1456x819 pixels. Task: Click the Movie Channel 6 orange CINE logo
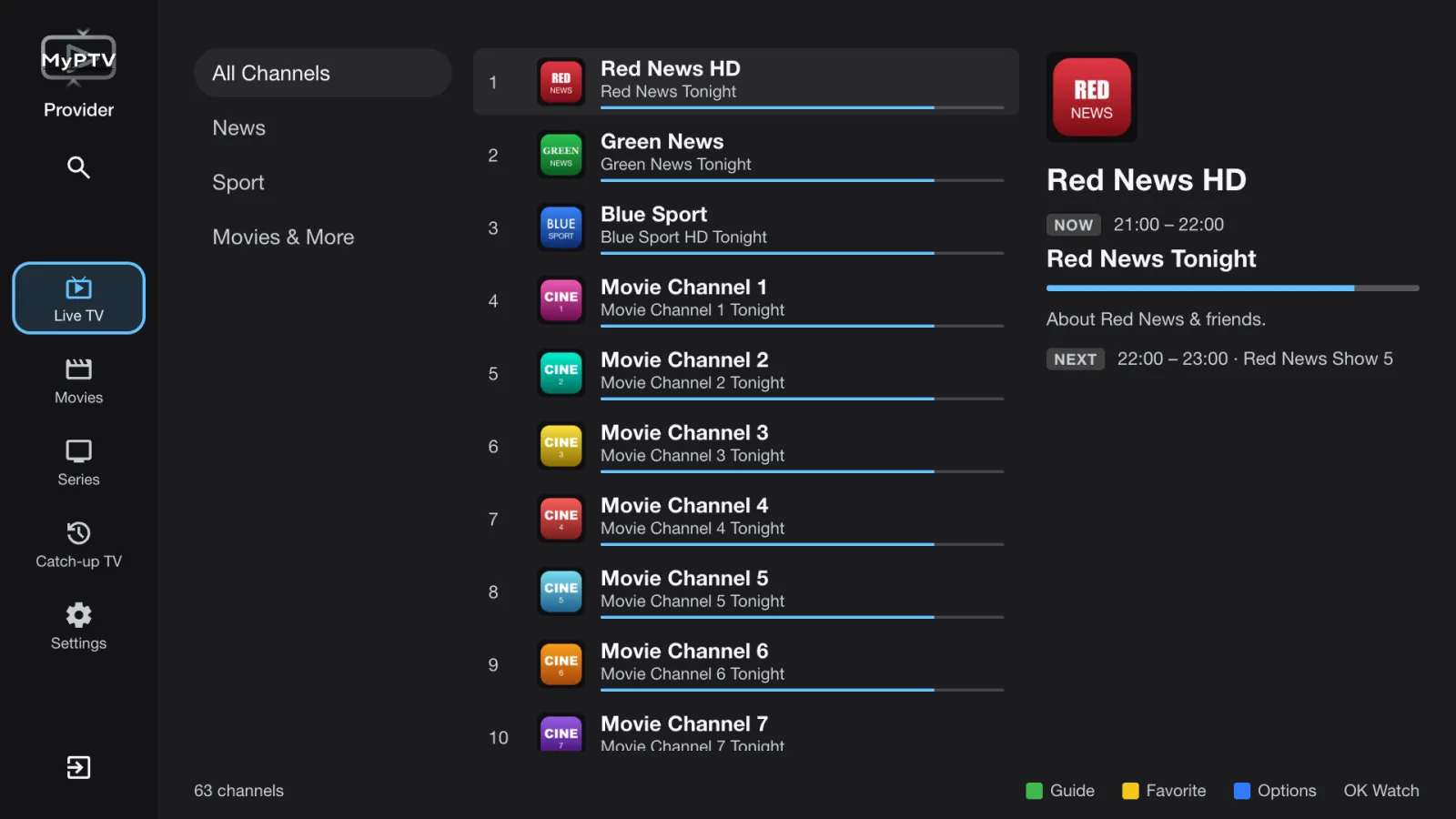(561, 664)
